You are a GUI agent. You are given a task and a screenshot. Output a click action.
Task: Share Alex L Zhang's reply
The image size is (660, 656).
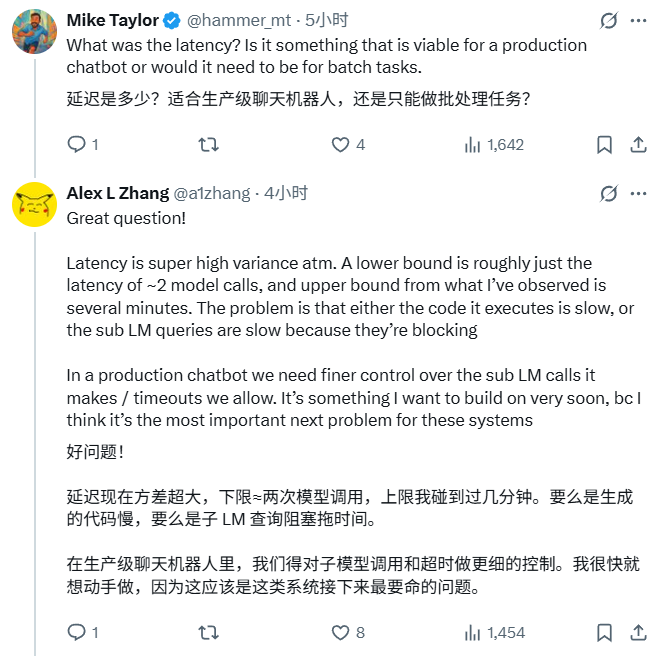point(637,632)
